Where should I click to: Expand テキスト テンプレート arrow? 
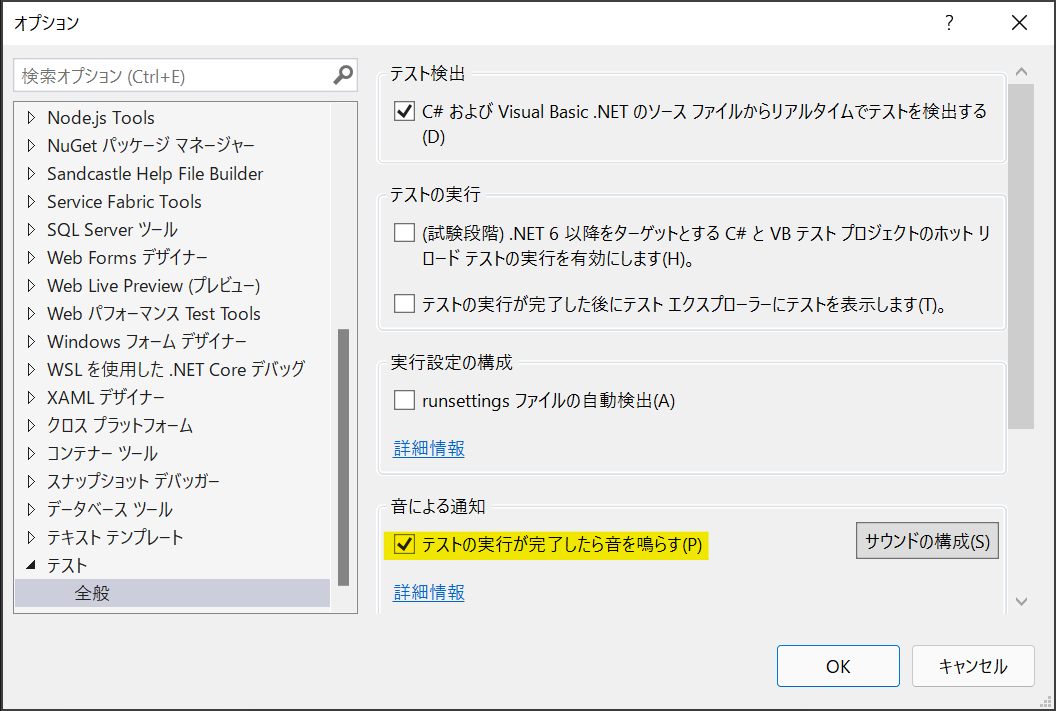[31, 537]
